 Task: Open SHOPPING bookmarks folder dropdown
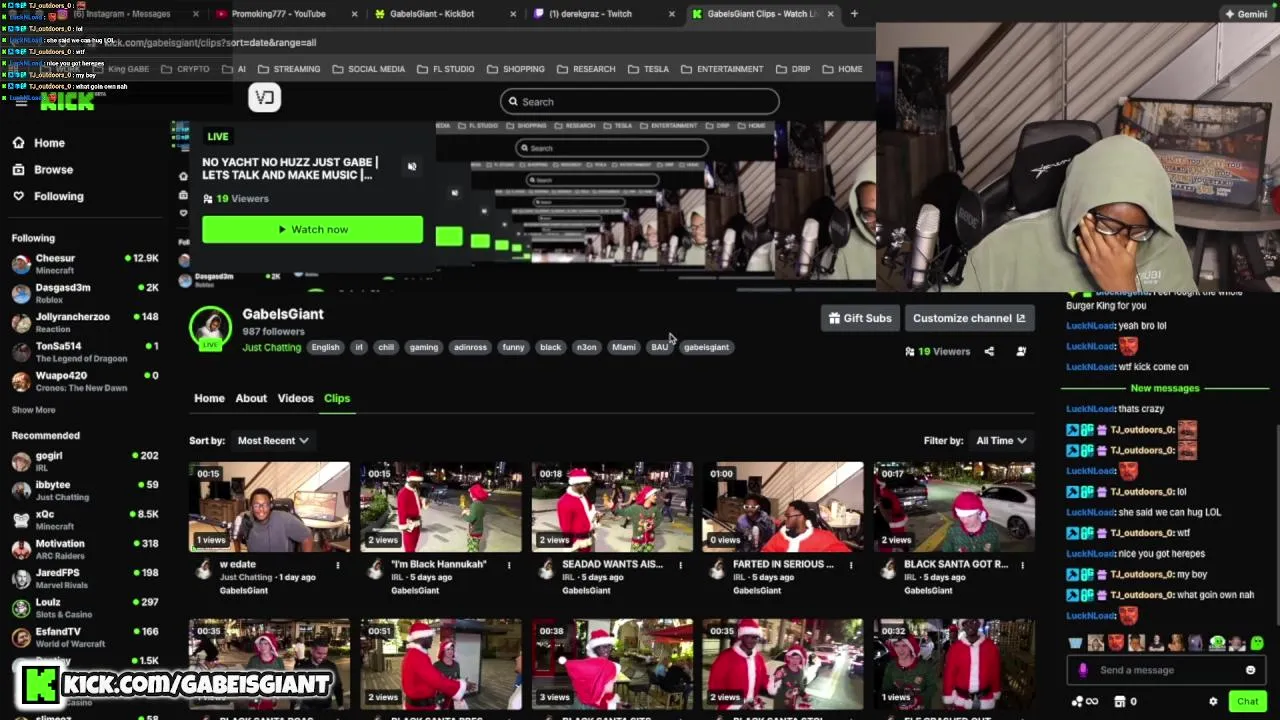[515, 69]
